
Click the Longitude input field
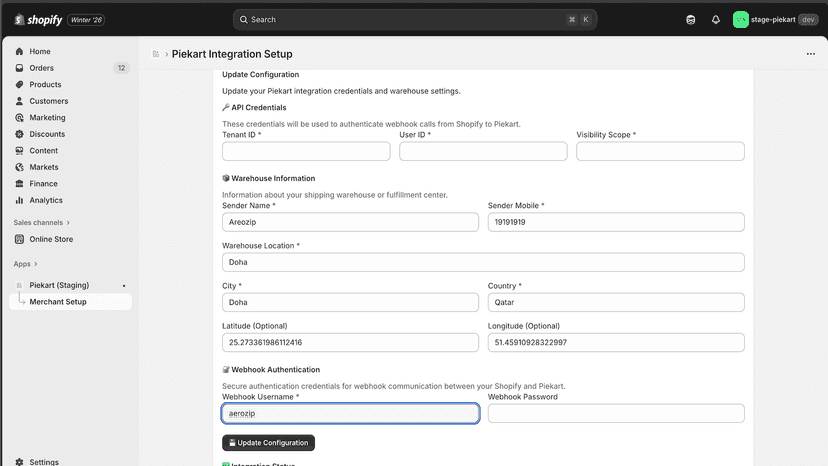(616, 342)
